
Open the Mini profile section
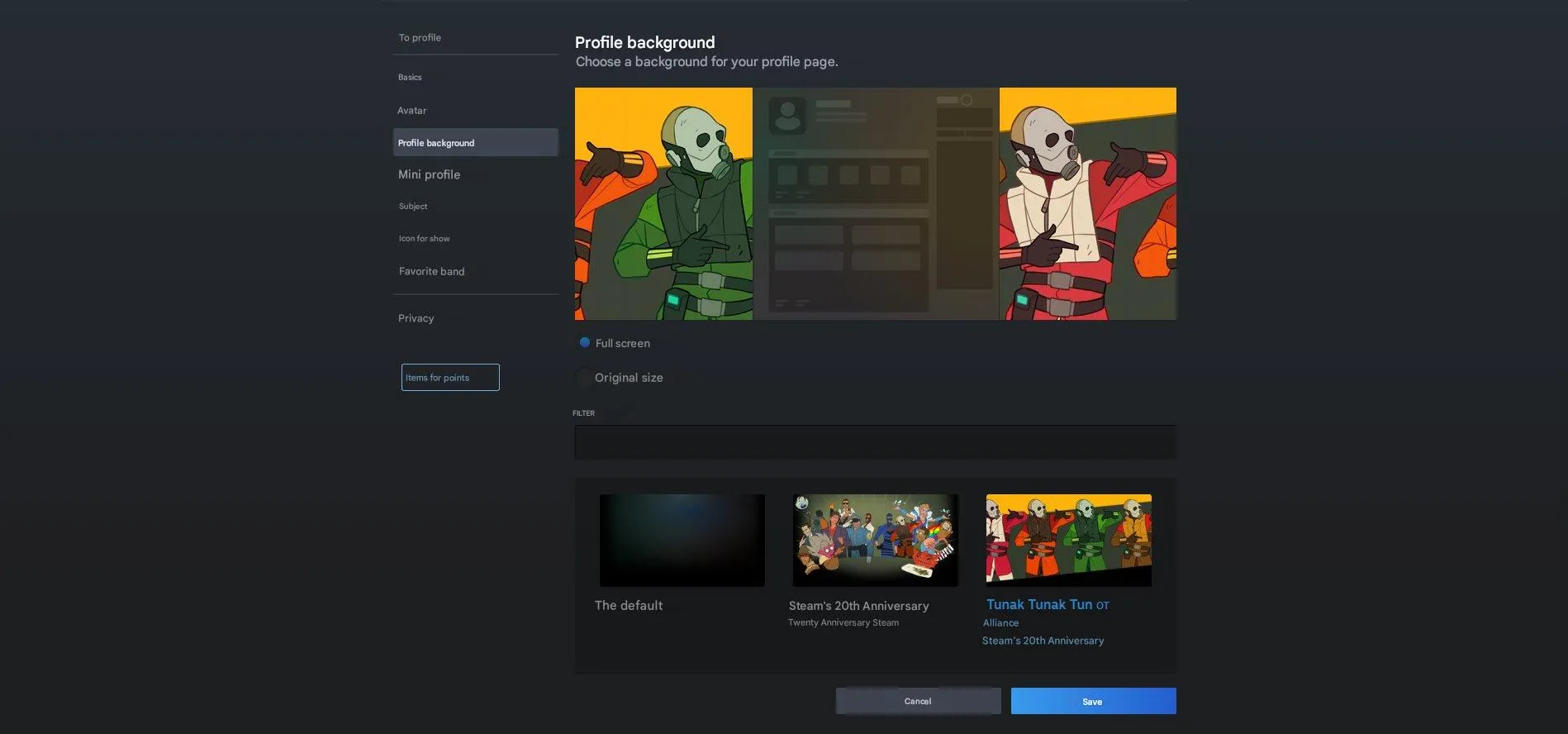coord(429,174)
